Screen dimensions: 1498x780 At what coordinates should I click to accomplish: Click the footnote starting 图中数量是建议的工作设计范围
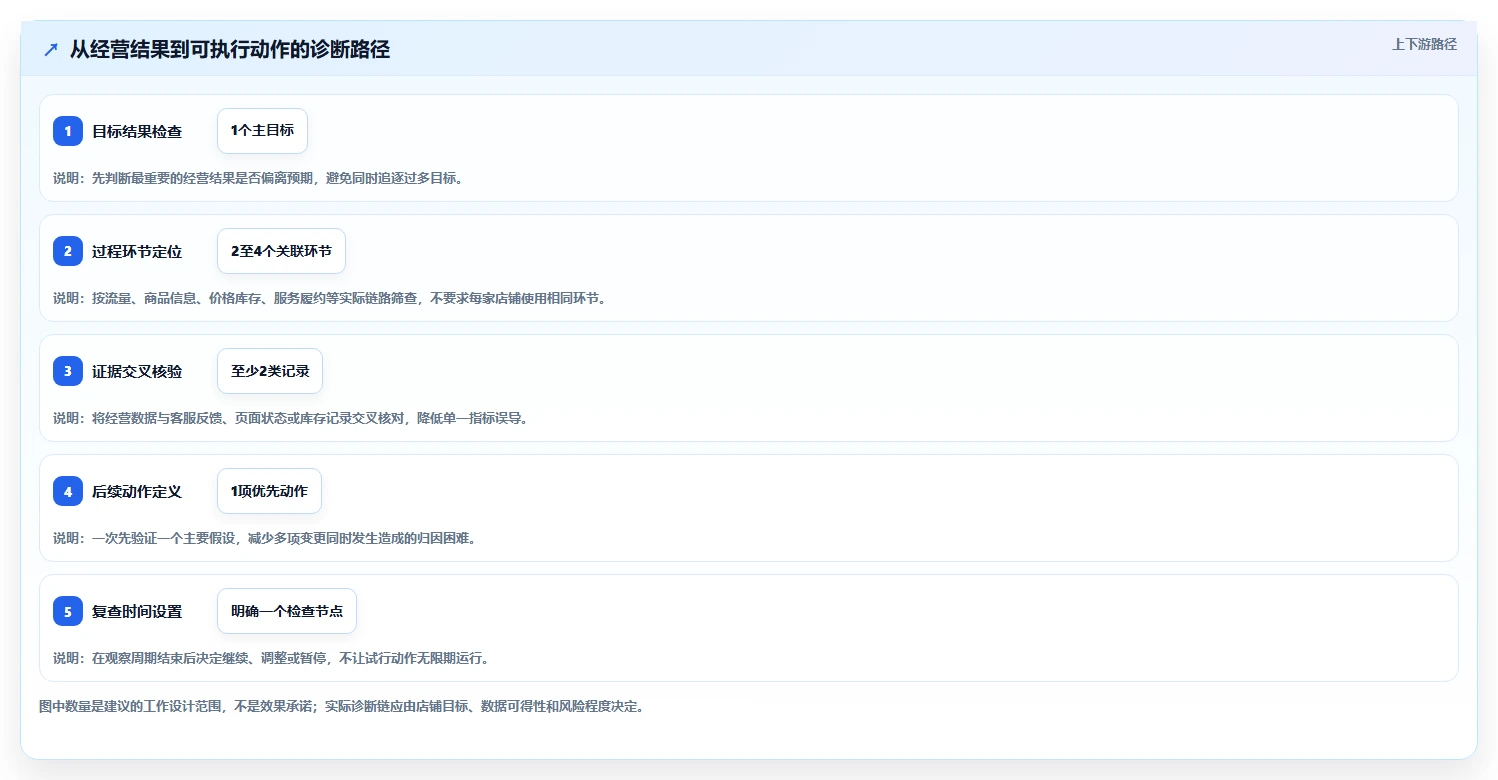click(x=342, y=706)
